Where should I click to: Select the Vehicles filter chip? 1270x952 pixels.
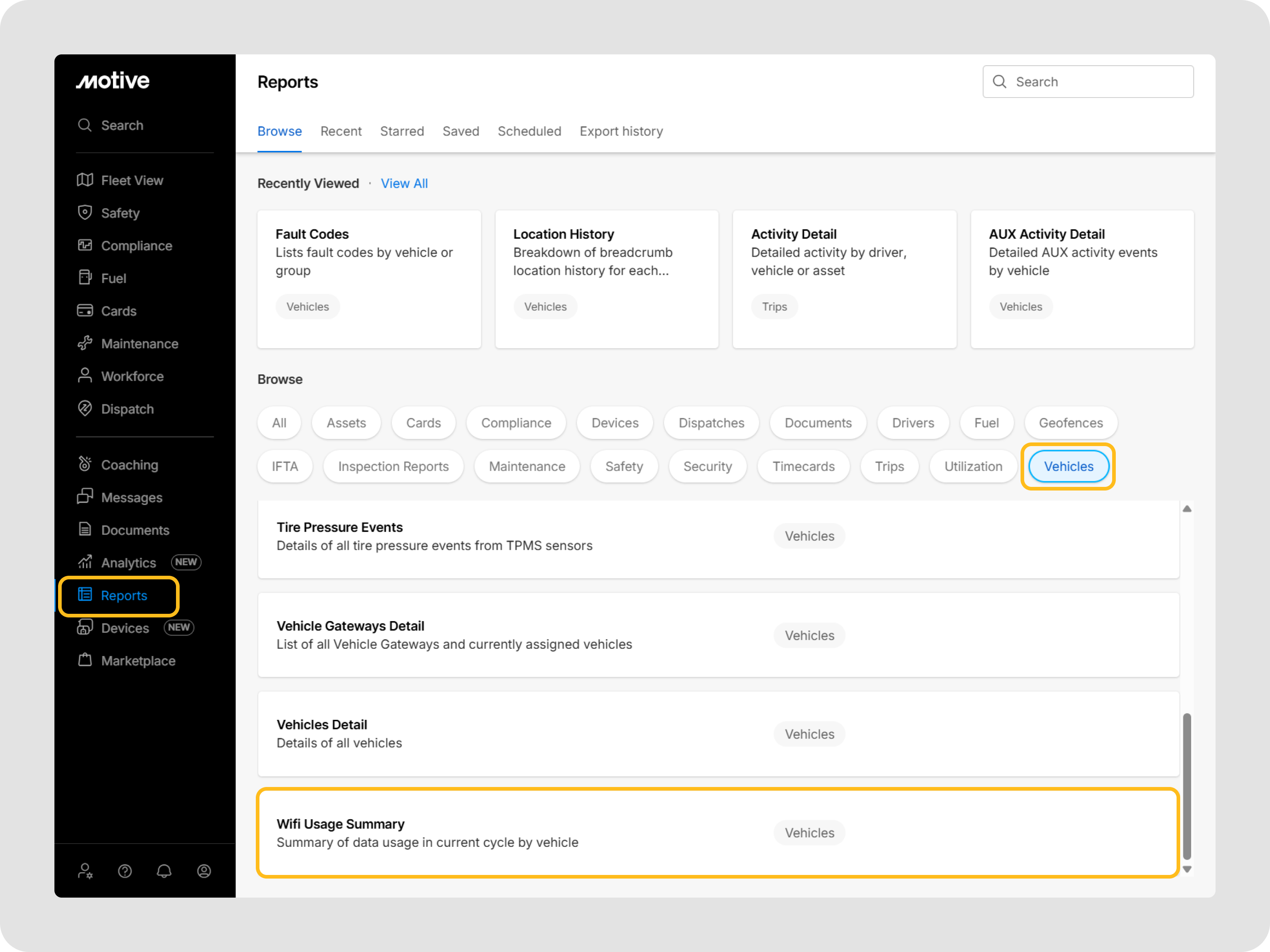(1068, 466)
